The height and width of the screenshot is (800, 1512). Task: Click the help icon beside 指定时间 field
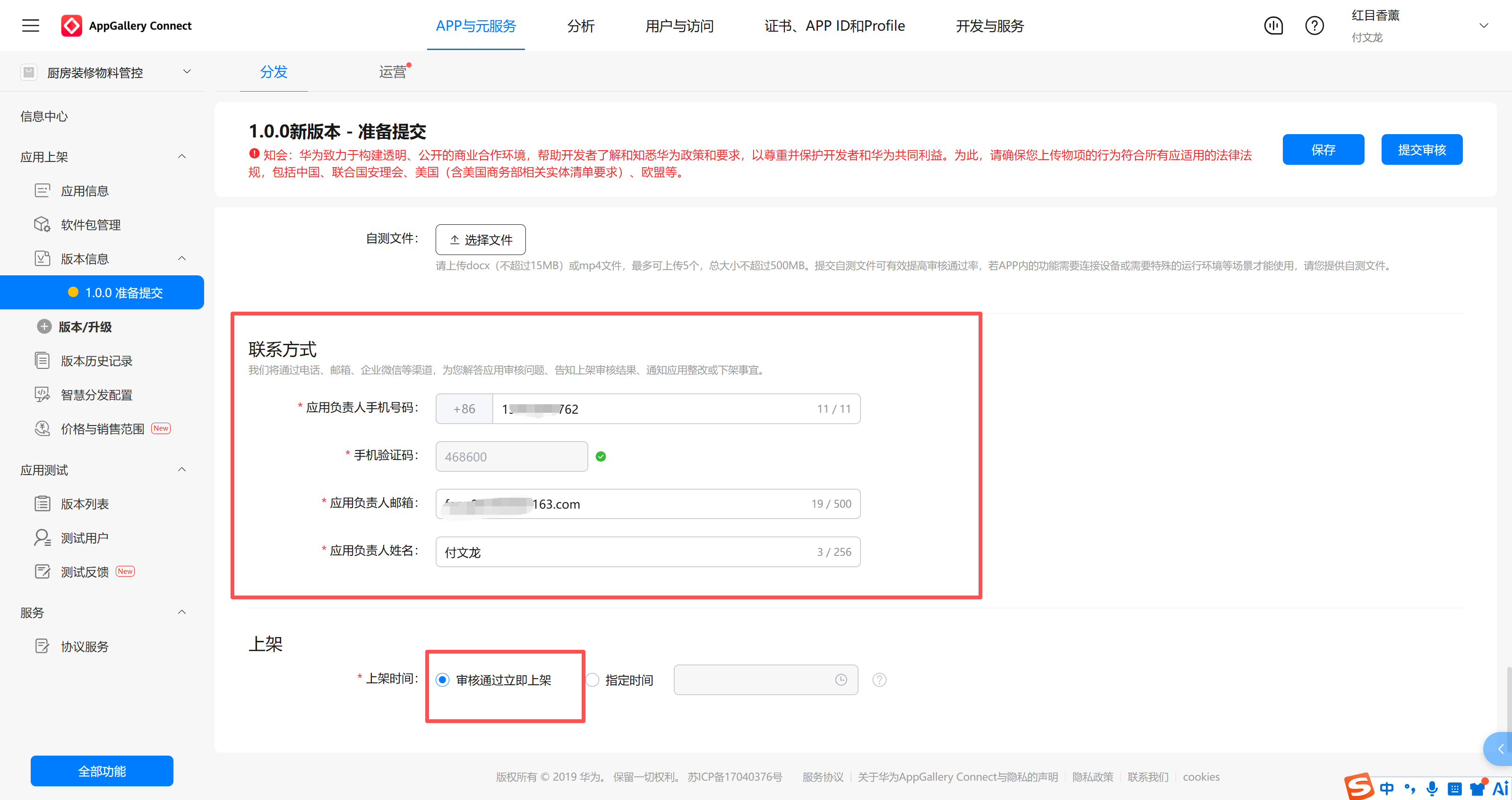(x=879, y=680)
